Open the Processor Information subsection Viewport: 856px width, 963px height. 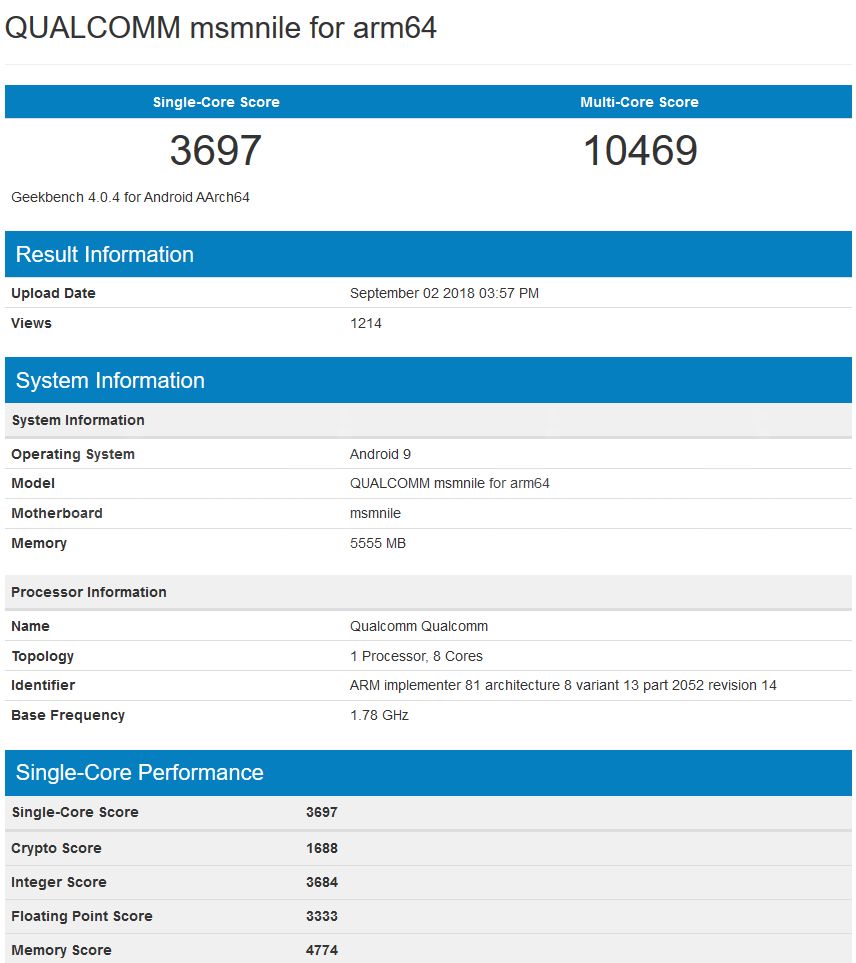click(88, 592)
